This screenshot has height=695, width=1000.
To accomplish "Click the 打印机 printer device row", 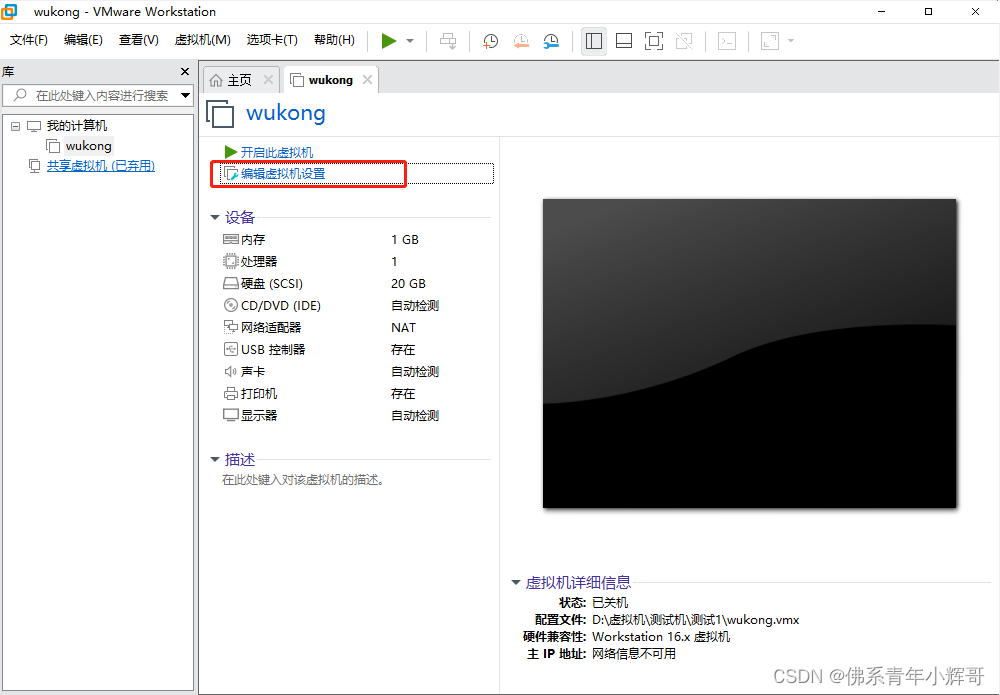I will [356, 393].
